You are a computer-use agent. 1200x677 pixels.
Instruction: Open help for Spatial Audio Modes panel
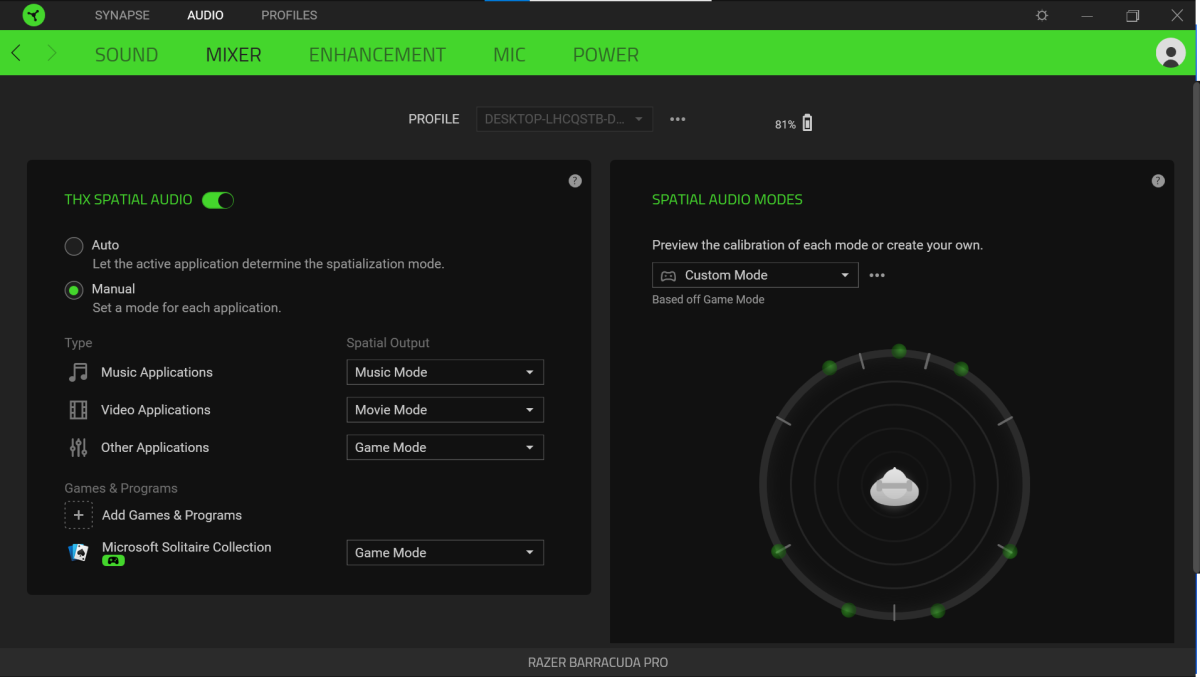1158,181
